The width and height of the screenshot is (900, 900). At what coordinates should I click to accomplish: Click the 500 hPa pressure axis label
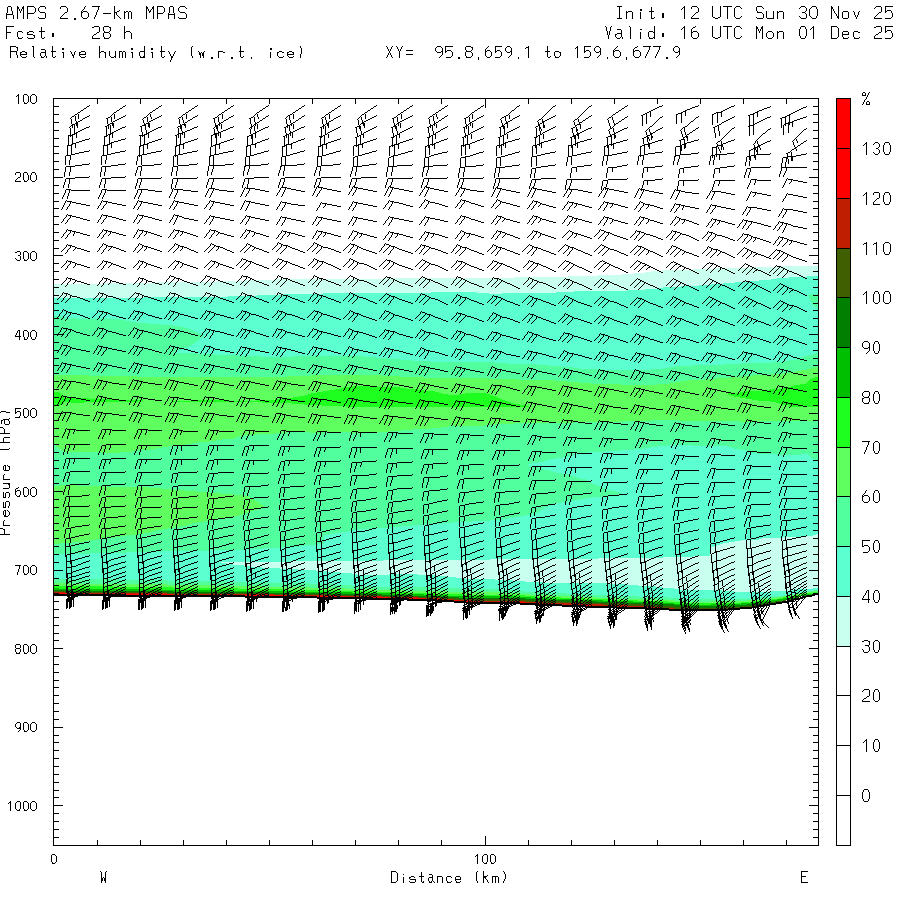point(25,413)
